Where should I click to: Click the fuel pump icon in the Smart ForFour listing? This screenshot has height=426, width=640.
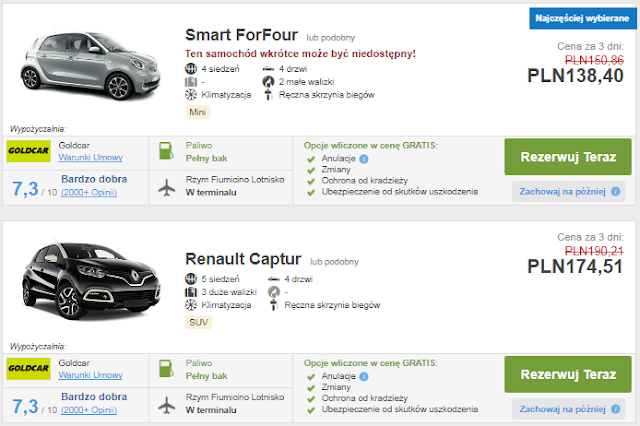(x=167, y=152)
